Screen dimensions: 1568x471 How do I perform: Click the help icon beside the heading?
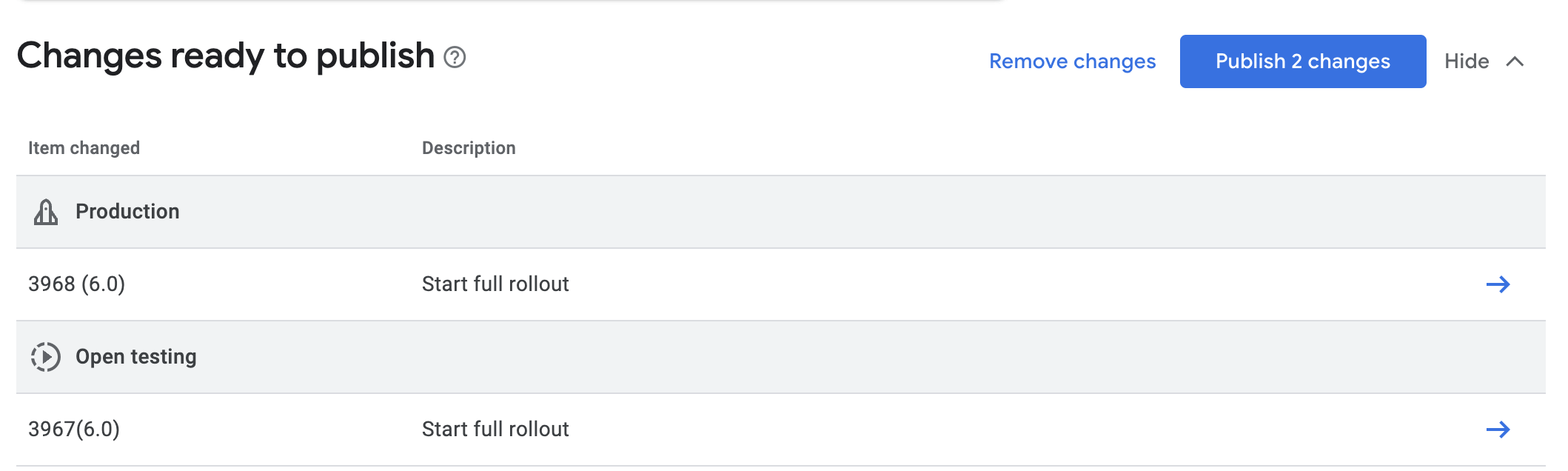(455, 57)
